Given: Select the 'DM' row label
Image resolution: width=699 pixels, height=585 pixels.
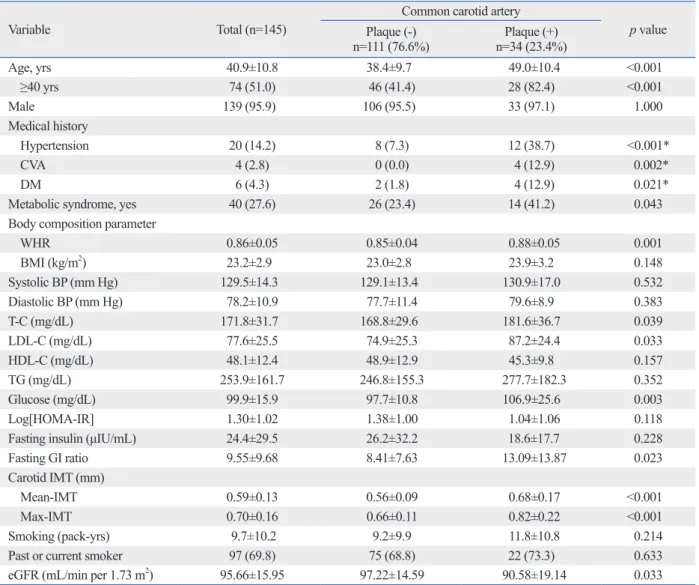Looking at the screenshot, I should tap(30, 185).
